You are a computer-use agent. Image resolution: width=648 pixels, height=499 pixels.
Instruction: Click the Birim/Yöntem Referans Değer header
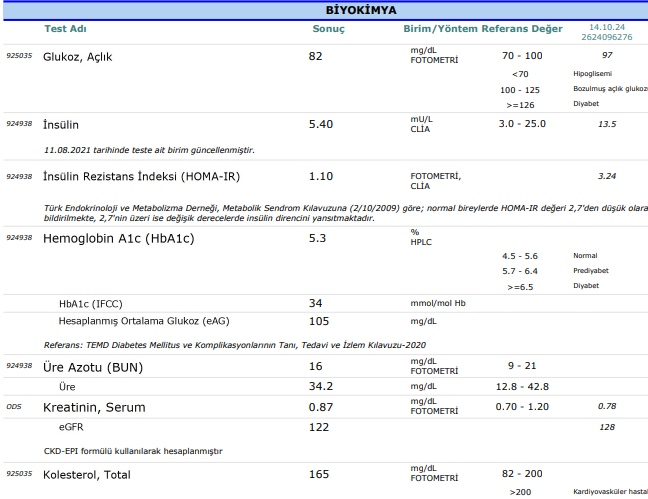pos(483,29)
